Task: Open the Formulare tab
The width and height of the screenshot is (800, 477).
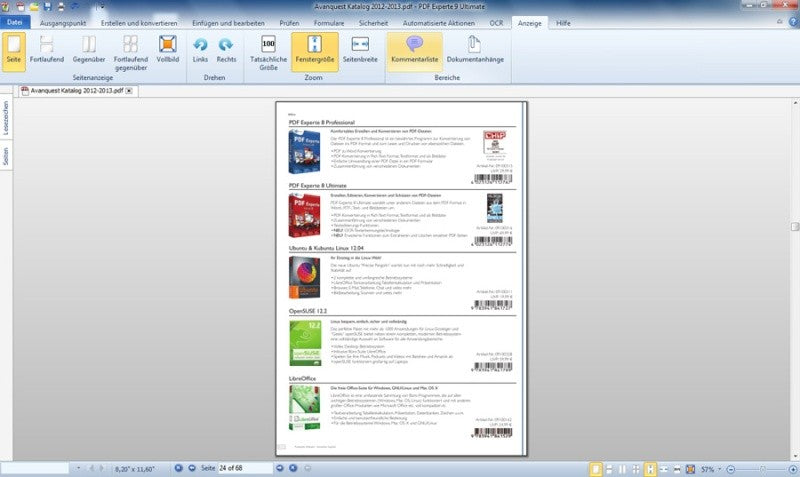Action: point(329,23)
